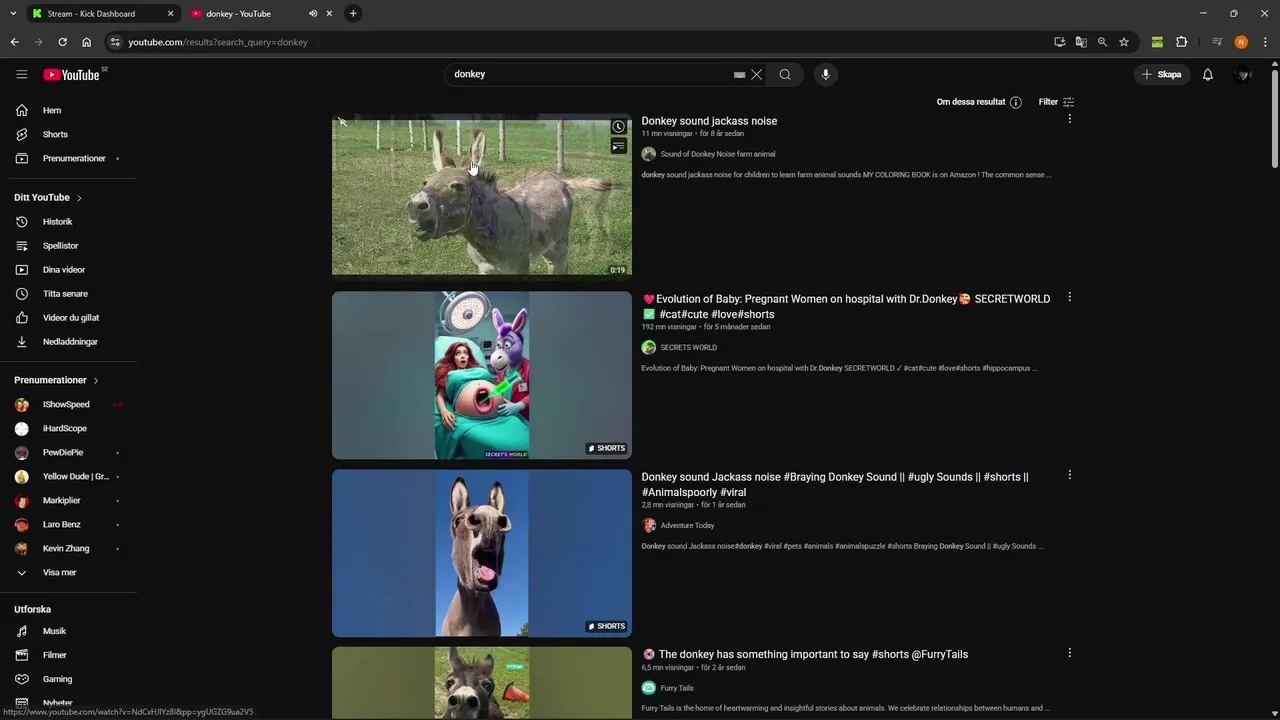Bookmark this page with star icon
This screenshot has width=1280, height=720.
[x=1124, y=42]
